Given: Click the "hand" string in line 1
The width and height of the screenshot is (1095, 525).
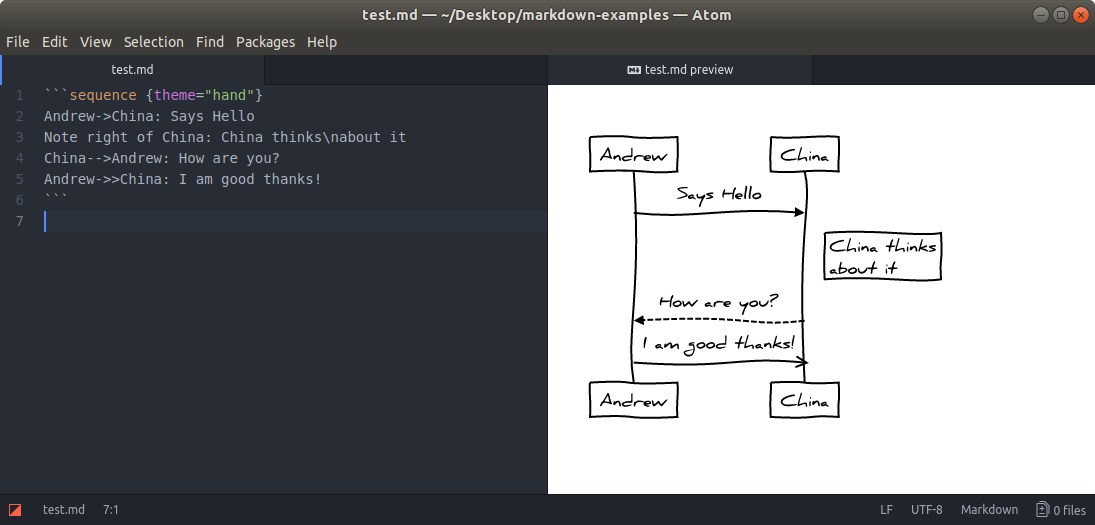Looking at the screenshot, I should pyautogui.click(x=230, y=95).
